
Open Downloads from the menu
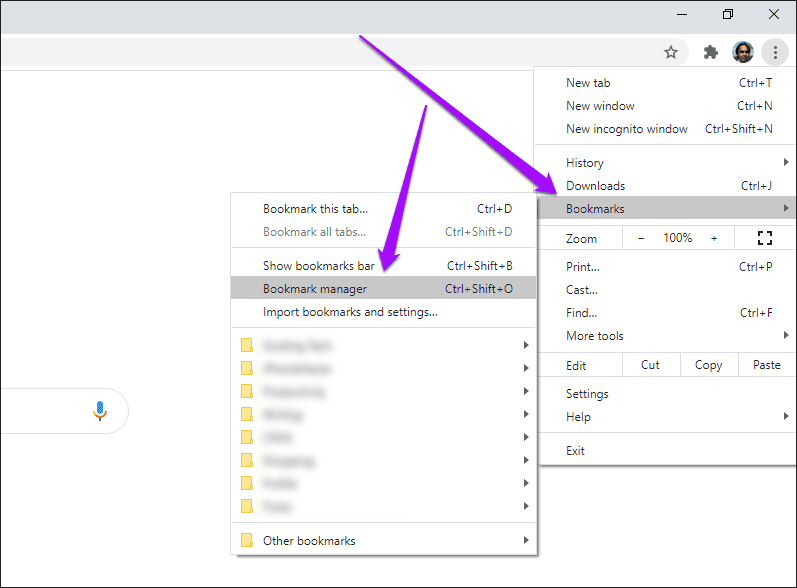click(x=666, y=186)
